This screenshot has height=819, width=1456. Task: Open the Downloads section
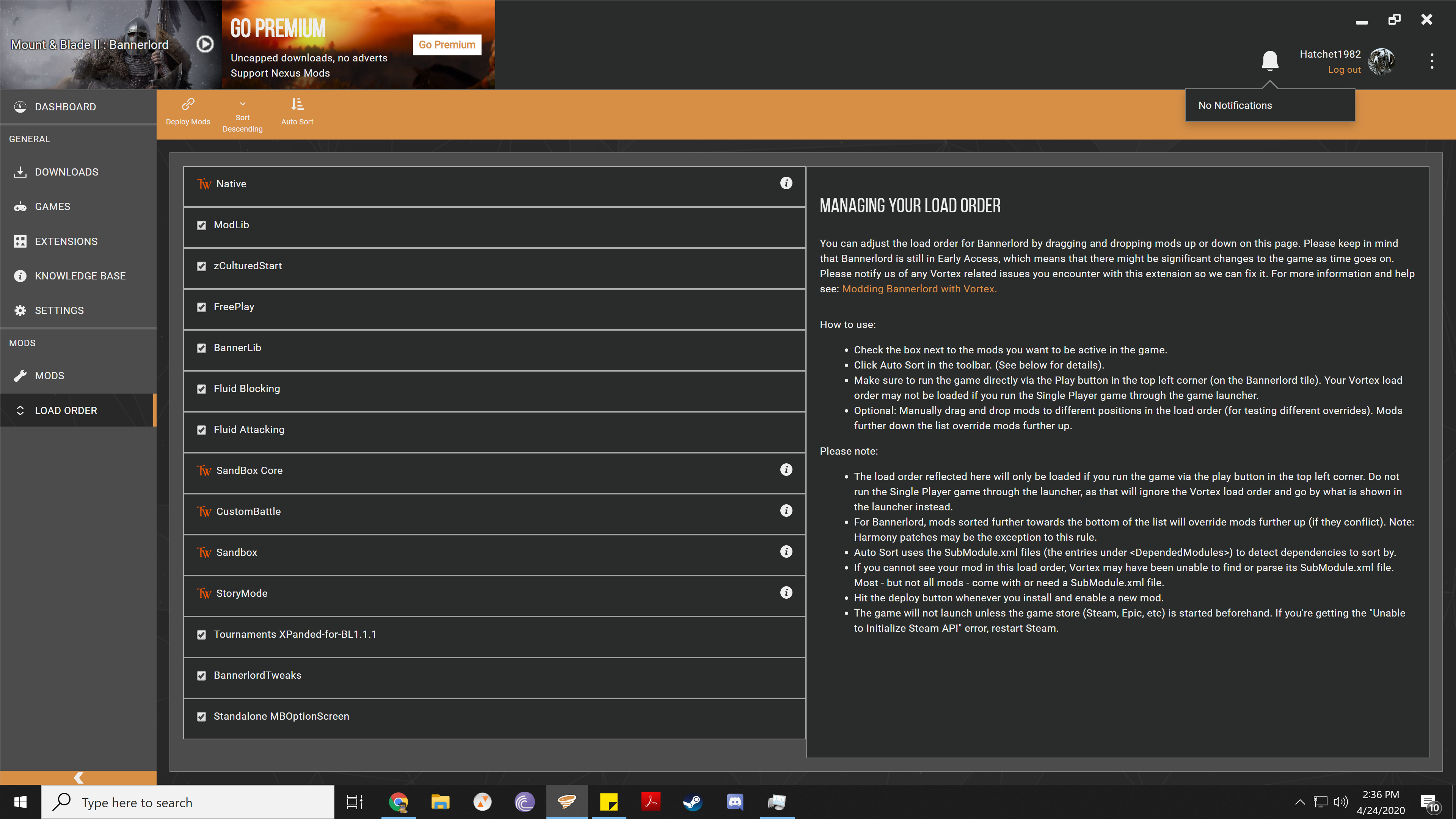78,172
